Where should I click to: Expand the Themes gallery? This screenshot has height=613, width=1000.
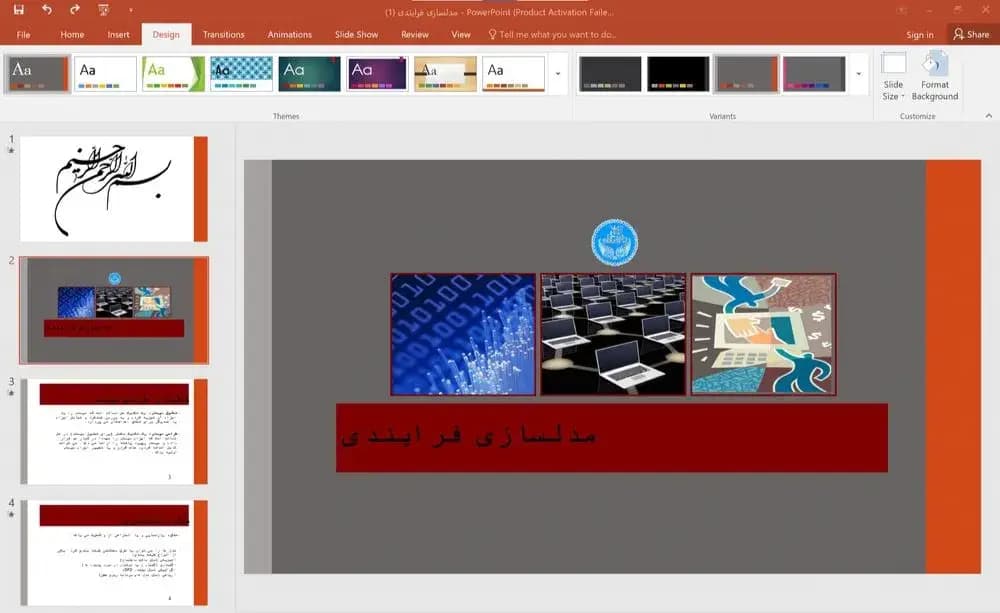pos(558,74)
